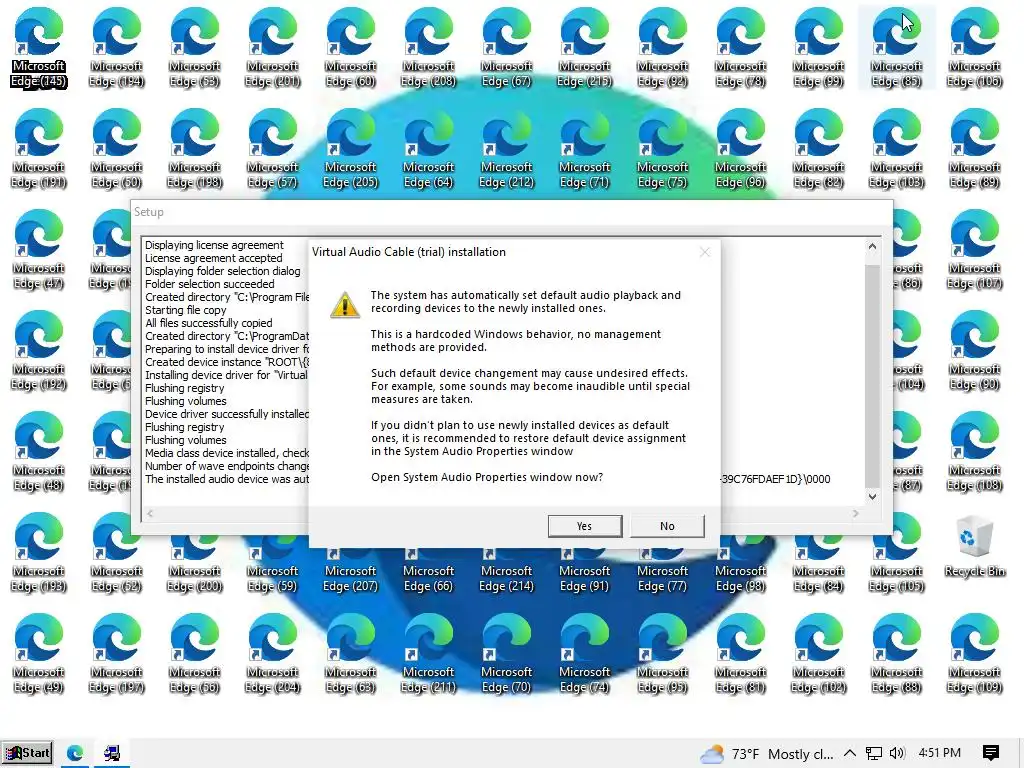Open the weather widget showing 73°F

766,754
